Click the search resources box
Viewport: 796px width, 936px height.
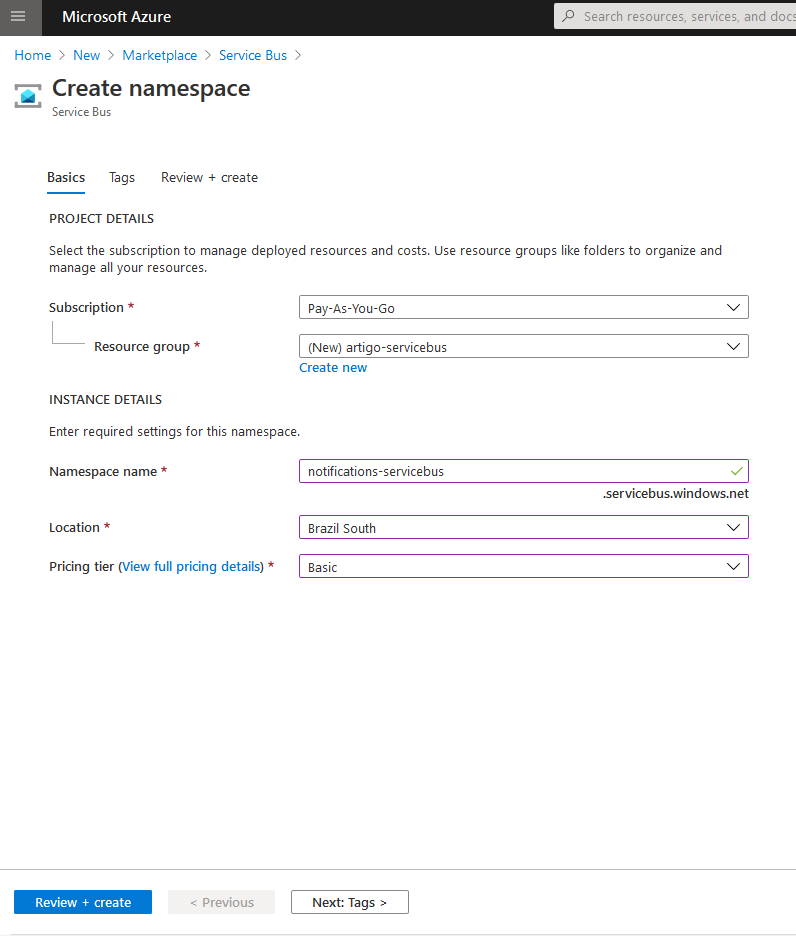(x=675, y=16)
